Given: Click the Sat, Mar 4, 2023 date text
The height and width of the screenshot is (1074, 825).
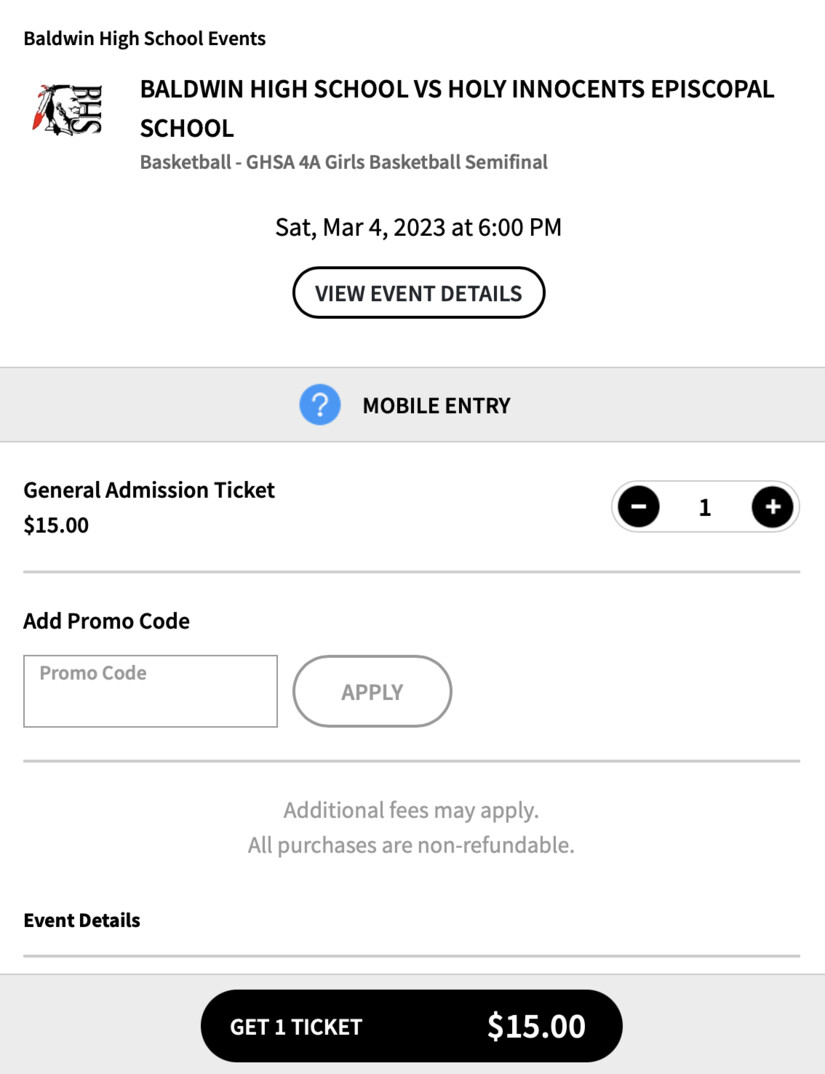Looking at the screenshot, I should coord(418,227).
